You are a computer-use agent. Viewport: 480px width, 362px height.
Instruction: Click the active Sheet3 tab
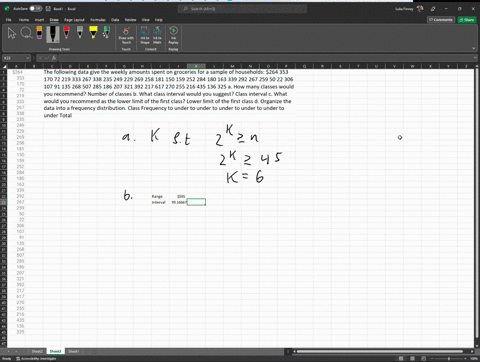click(x=55, y=351)
